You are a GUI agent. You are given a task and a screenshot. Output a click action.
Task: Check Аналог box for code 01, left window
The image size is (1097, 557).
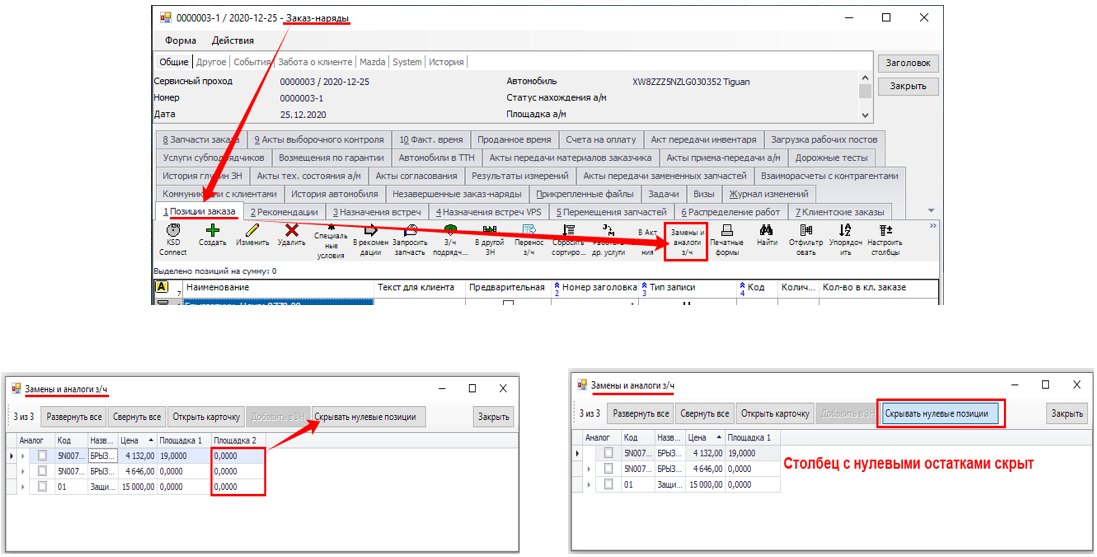tap(42, 486)
